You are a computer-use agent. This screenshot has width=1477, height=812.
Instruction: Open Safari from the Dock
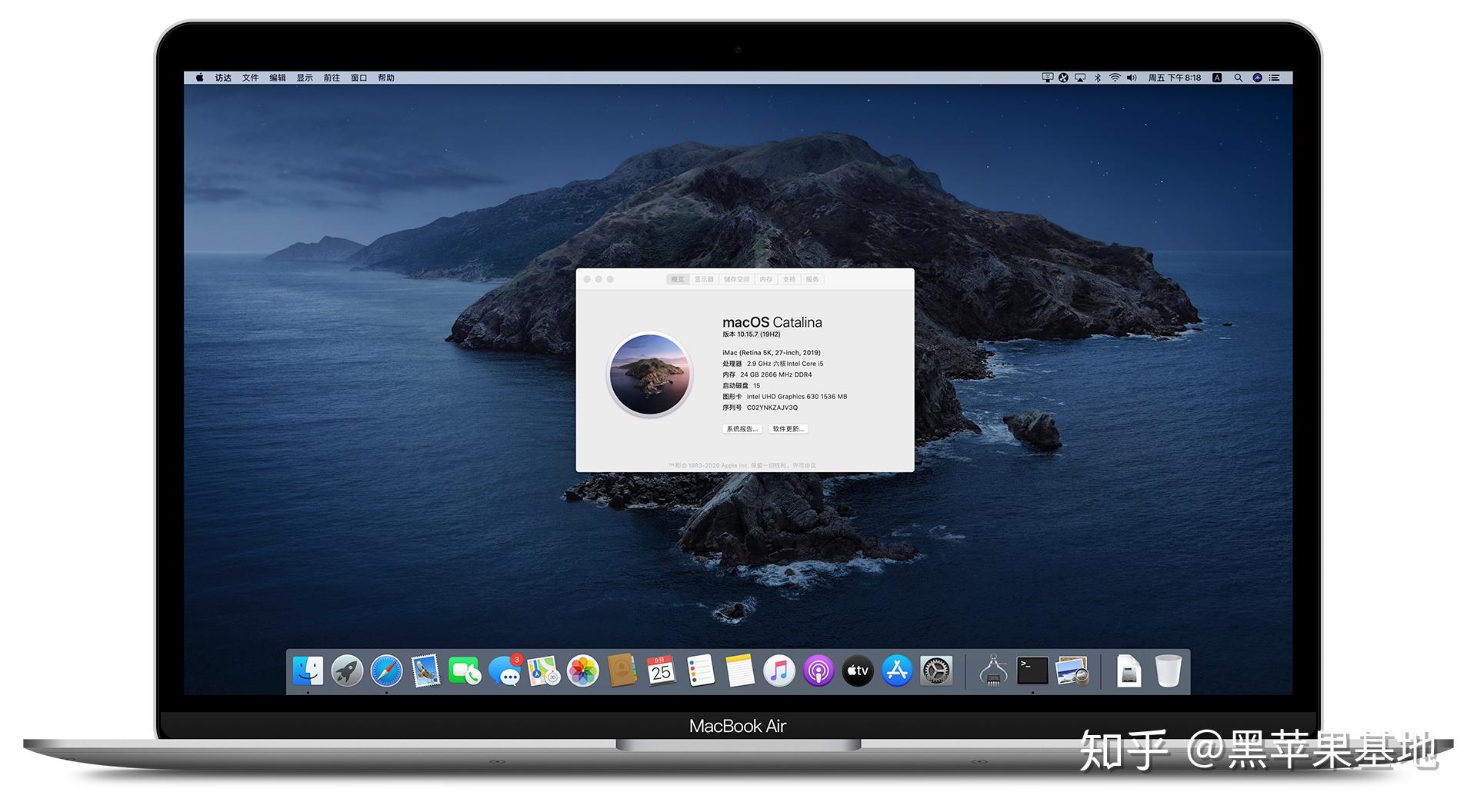(386, 671)
